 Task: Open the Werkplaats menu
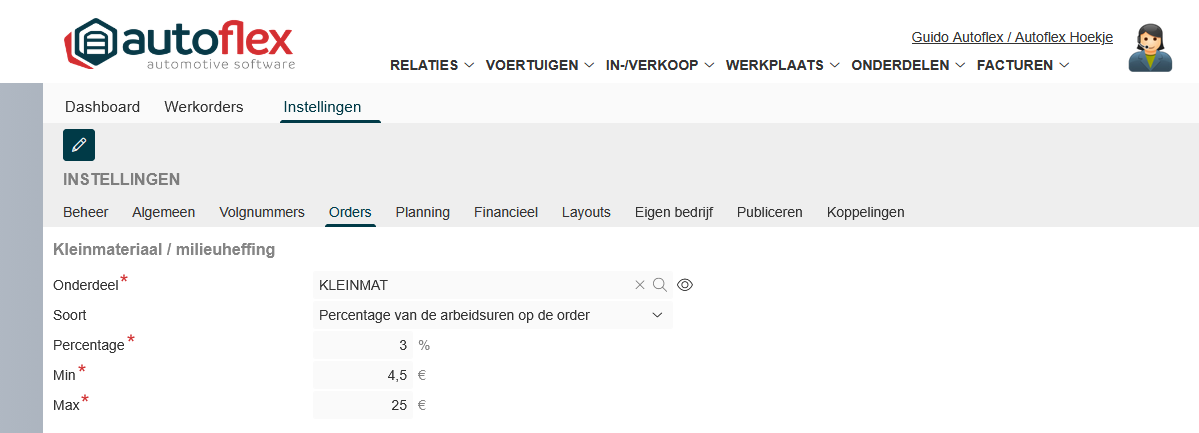click(x=782, y=65)
